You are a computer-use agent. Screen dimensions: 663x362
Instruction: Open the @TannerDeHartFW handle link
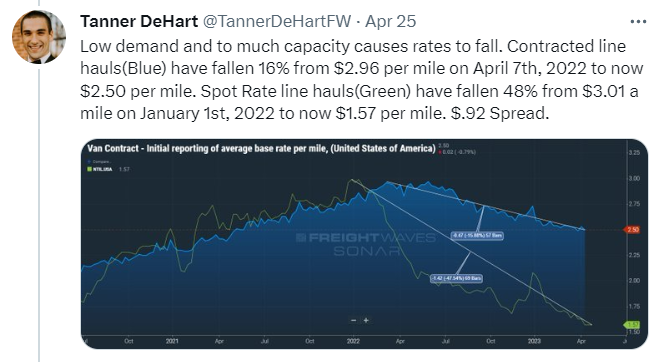pyautogui.click(x=277, y=21)
